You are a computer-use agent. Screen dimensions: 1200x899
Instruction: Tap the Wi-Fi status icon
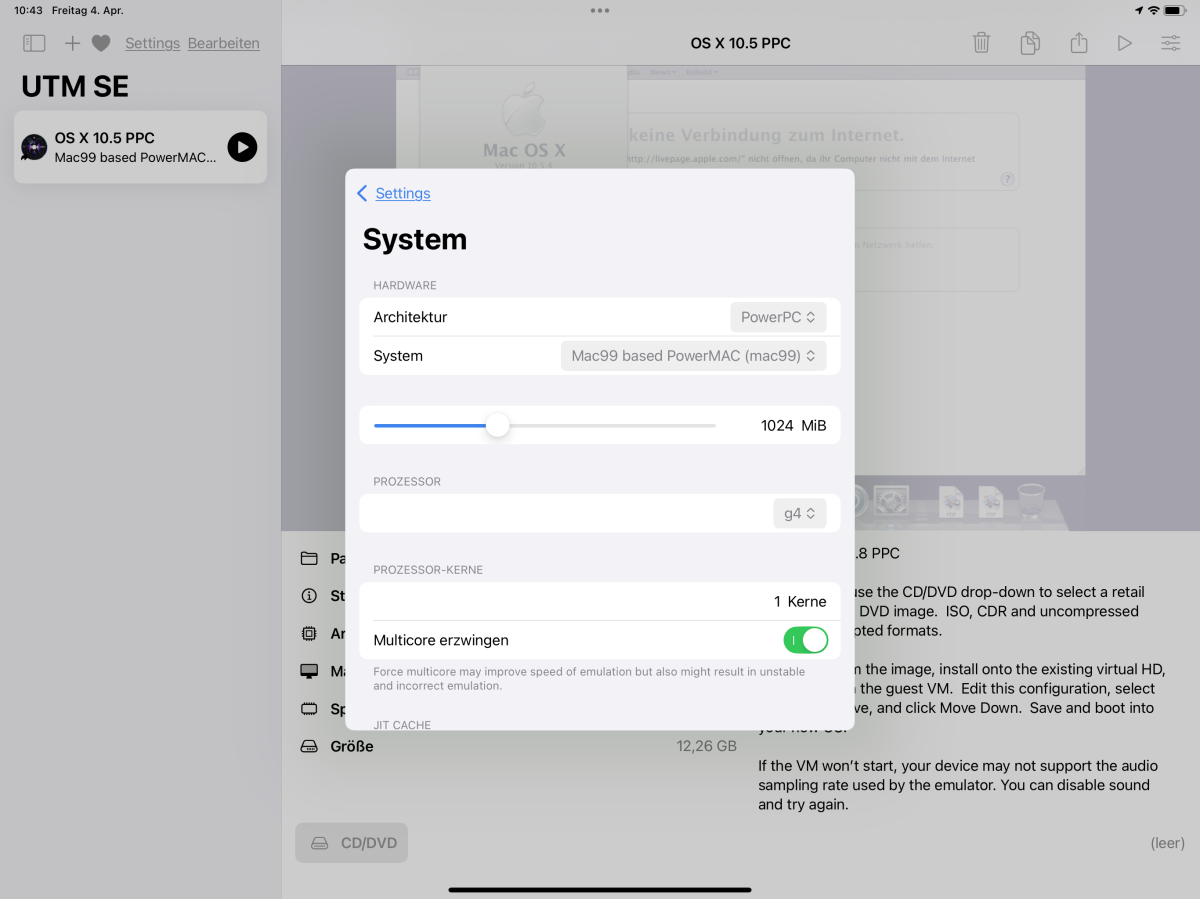click(1153, 10)
